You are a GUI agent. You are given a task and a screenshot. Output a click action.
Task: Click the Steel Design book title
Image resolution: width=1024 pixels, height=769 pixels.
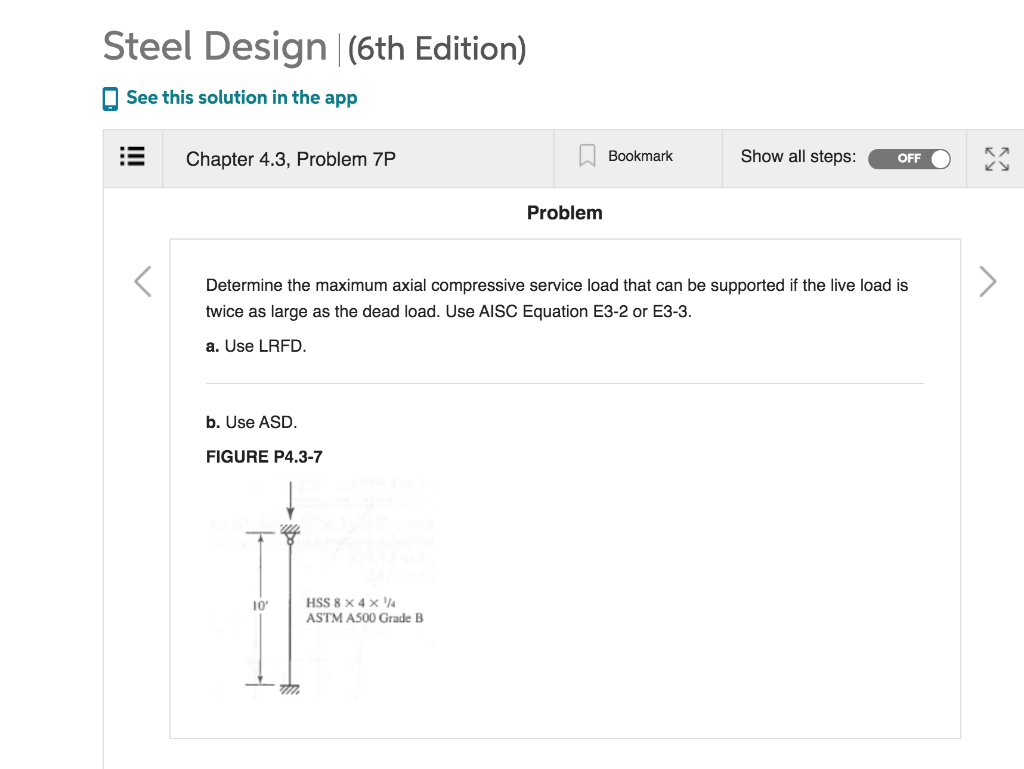tap(215, 47)
